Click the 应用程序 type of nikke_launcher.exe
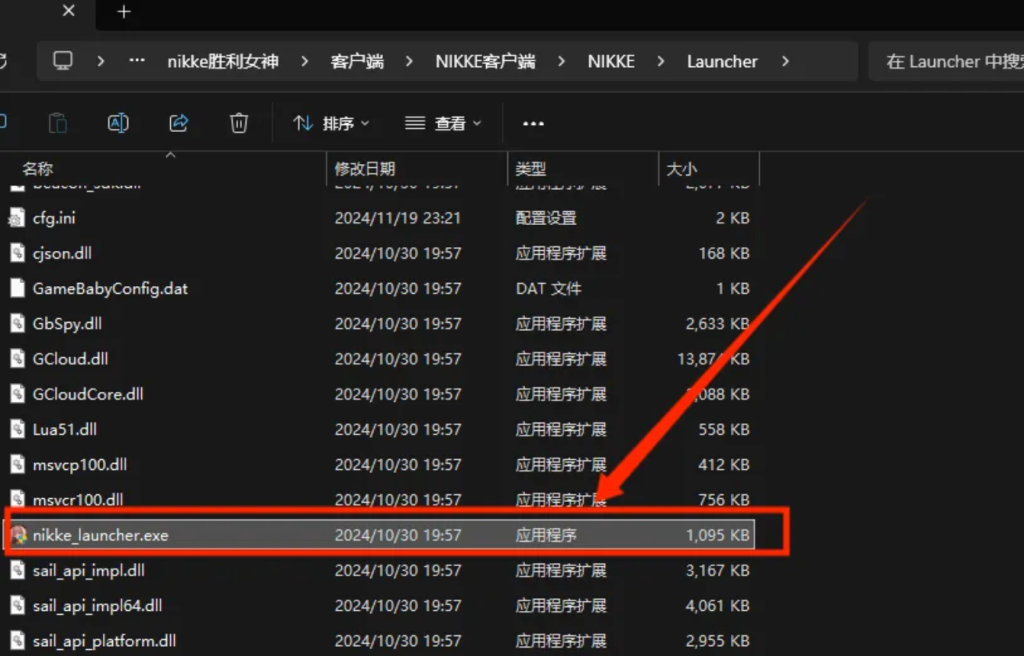Screen dimensions: 1024x656 tap(545, 536)
